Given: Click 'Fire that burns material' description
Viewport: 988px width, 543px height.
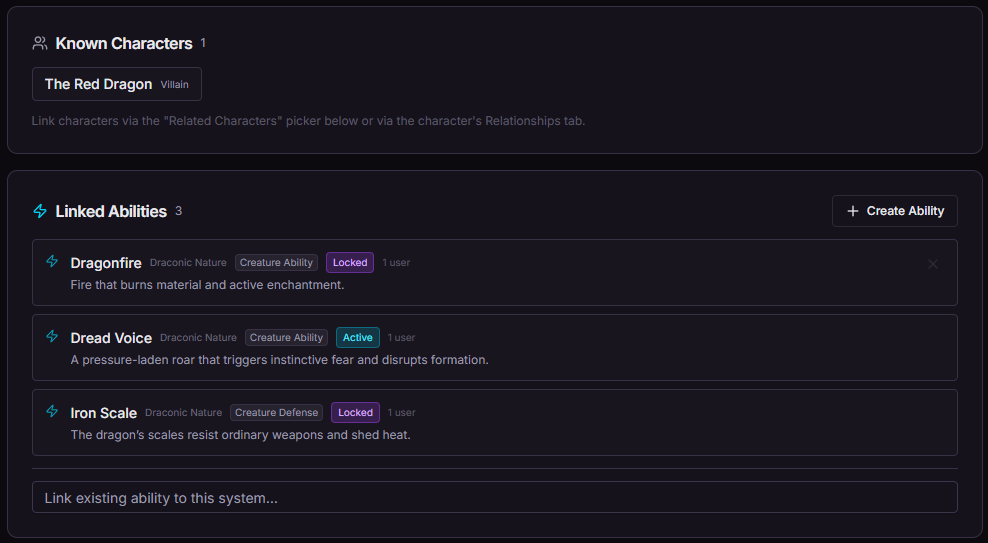Looking at the screenshot, I should pos(207,285).
